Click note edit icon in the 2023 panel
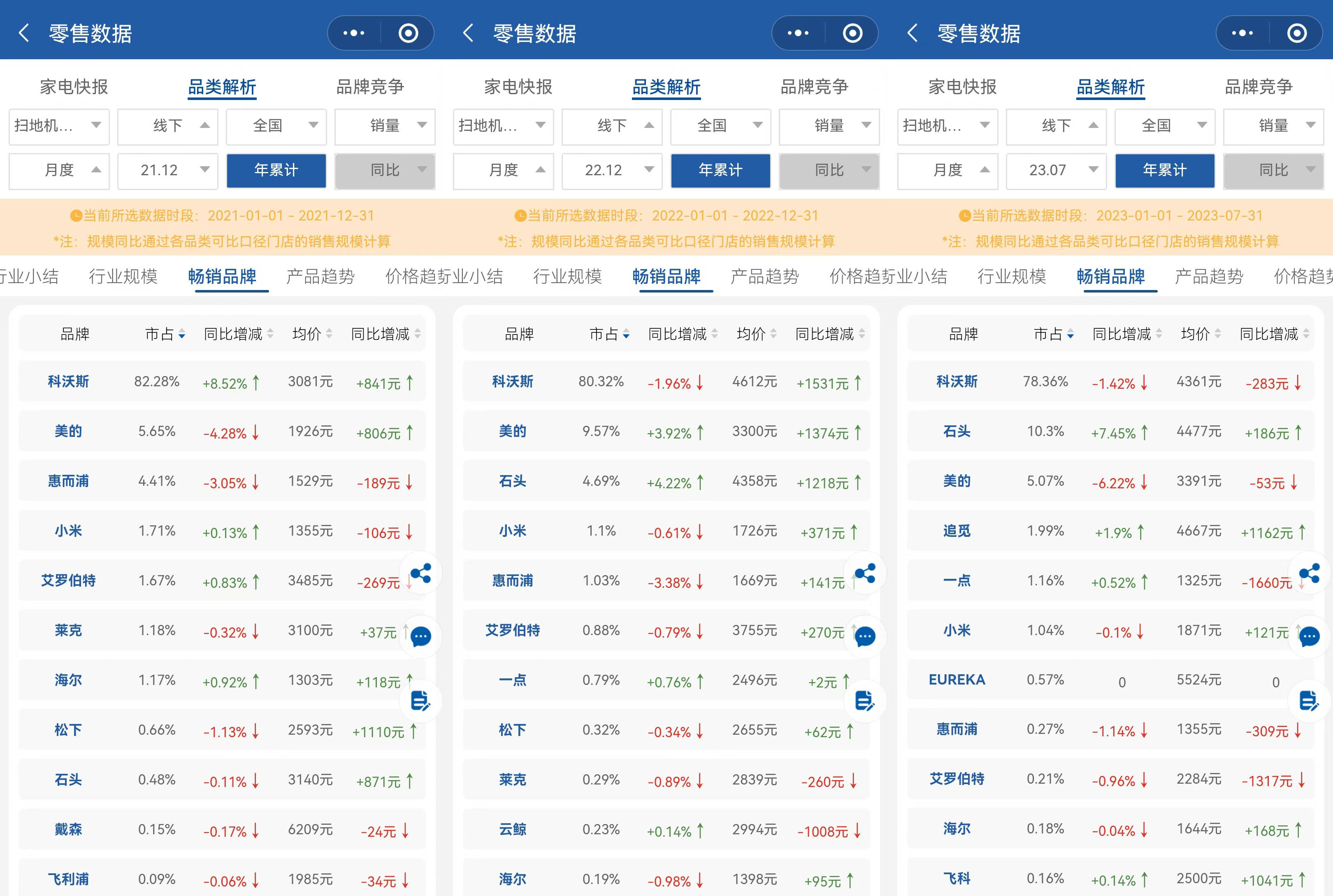1333x896 pixels. (1309, 701)
